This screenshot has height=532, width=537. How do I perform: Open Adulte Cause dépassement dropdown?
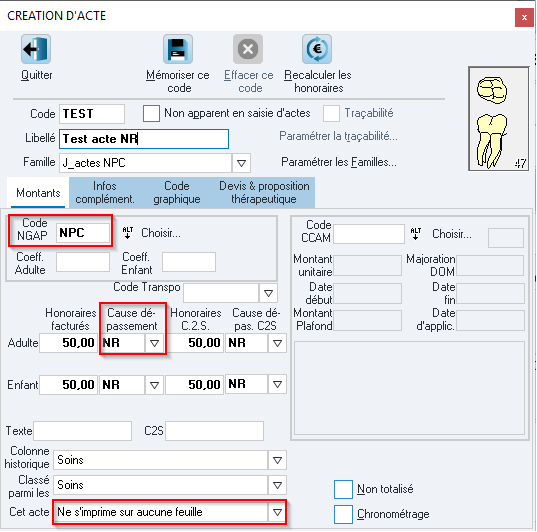pyautogui.click(x=154, y=343)
